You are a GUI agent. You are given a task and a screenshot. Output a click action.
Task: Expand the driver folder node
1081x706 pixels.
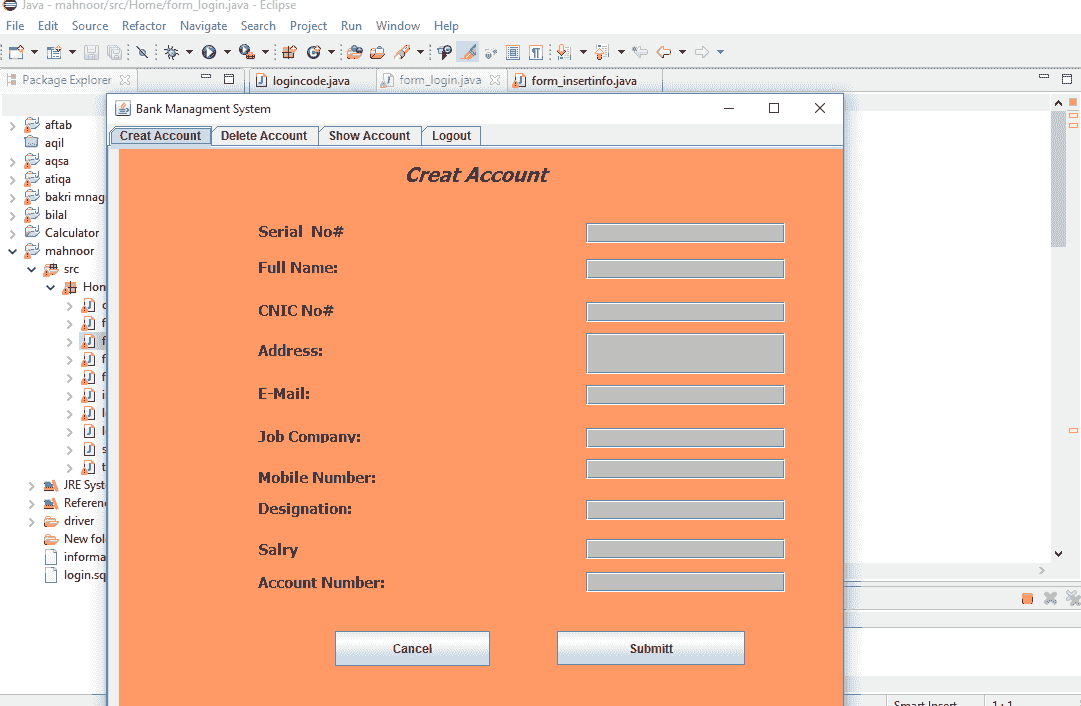32,521
